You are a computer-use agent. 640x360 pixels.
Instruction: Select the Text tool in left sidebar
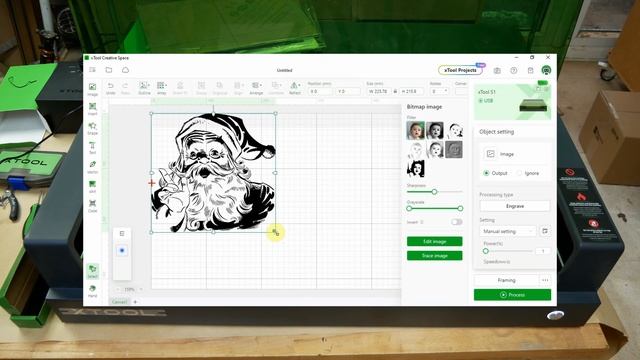(x=93, y=147)
